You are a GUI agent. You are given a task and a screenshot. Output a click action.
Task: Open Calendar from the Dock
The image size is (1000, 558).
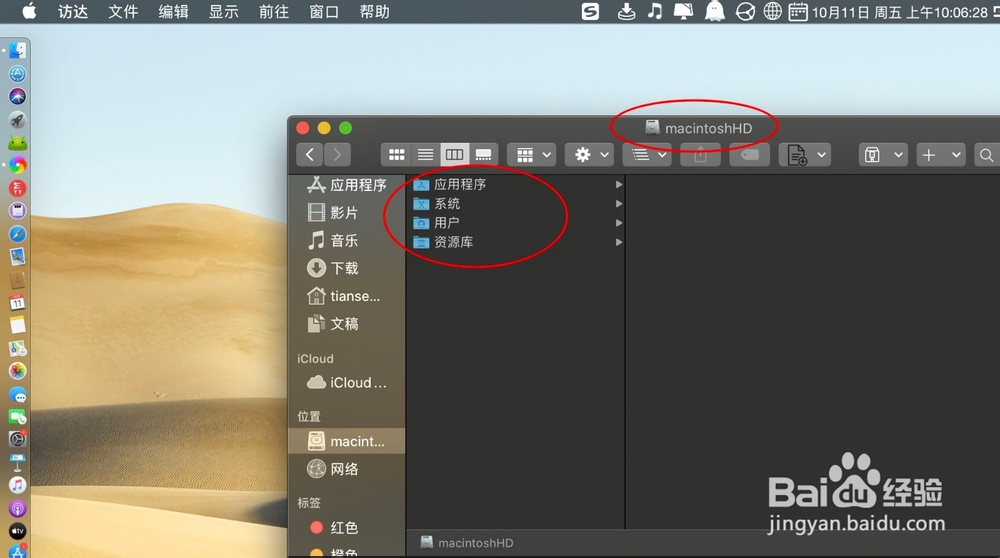pyautogui.click(x=17, y=302)
